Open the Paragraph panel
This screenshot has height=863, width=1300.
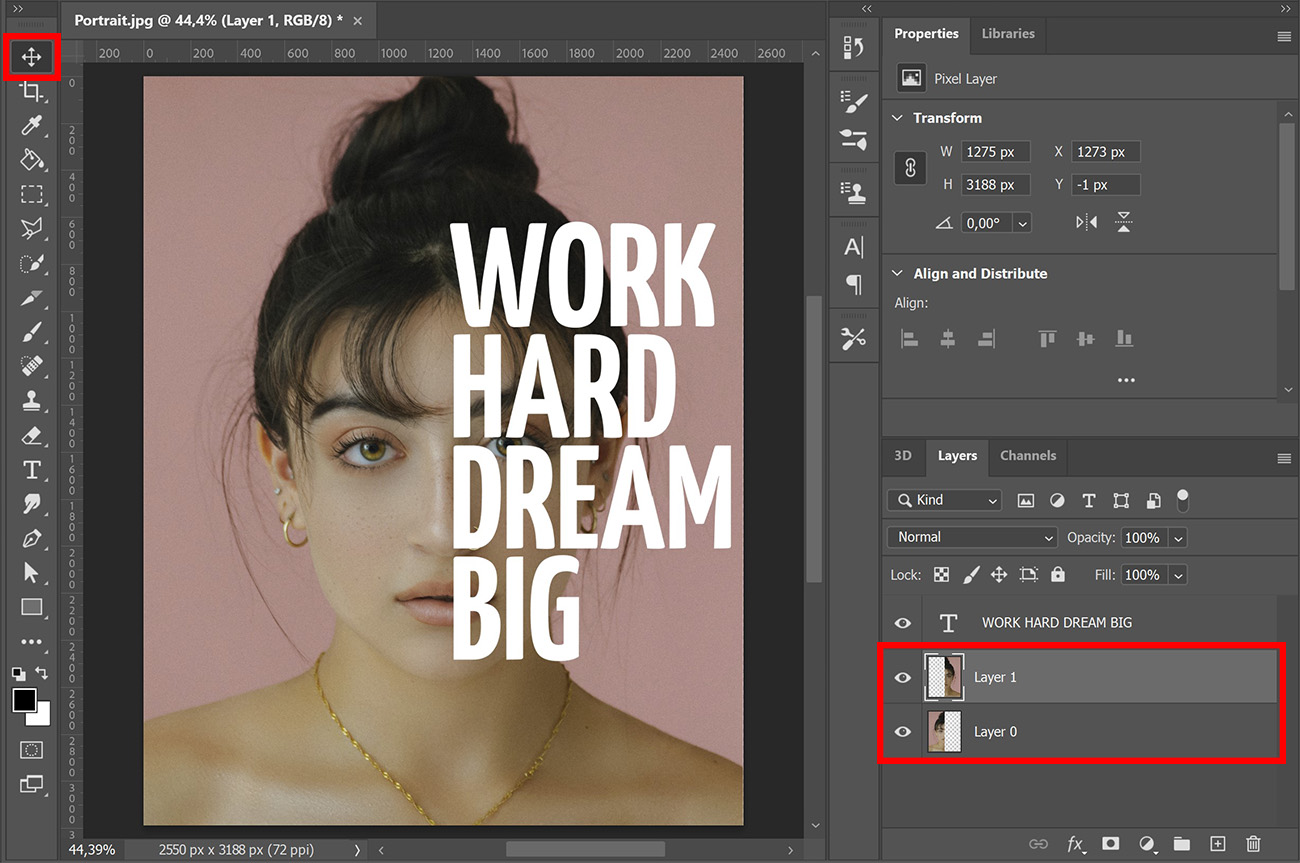pos(853,285)
